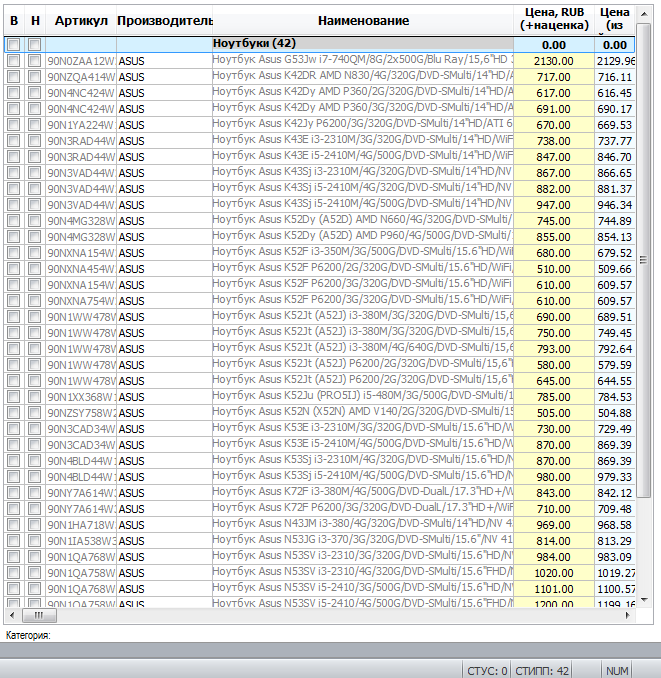Click the price cell 980.00
The height and width of the screenshot is (678, 661).
click(x=554, y=477)
